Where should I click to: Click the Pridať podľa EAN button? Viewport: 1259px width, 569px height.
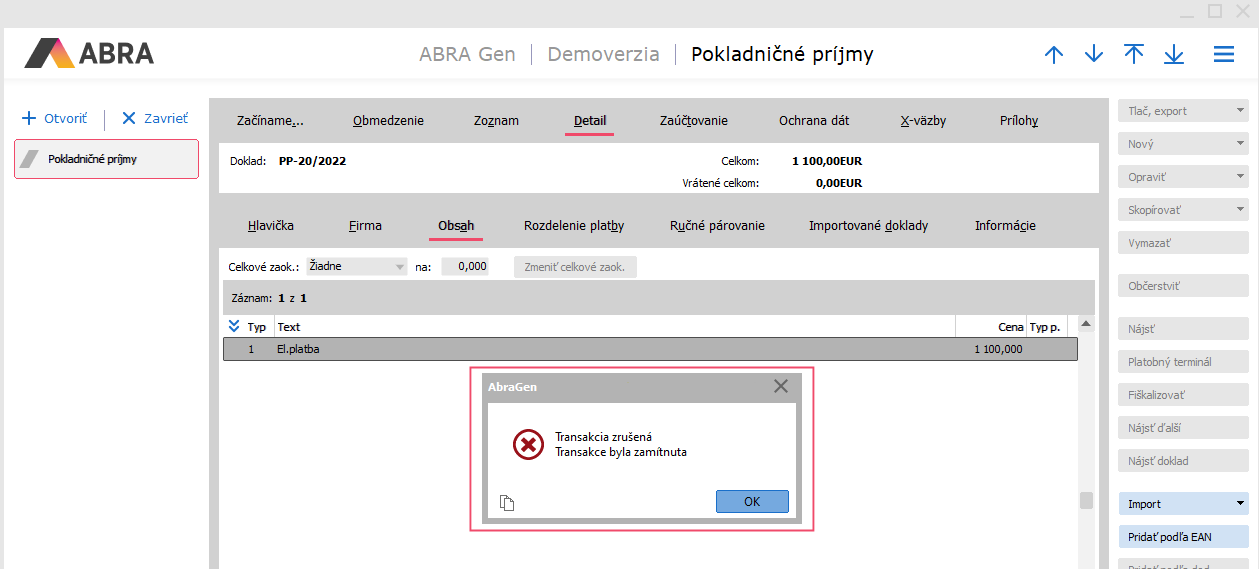point(1183,537)
